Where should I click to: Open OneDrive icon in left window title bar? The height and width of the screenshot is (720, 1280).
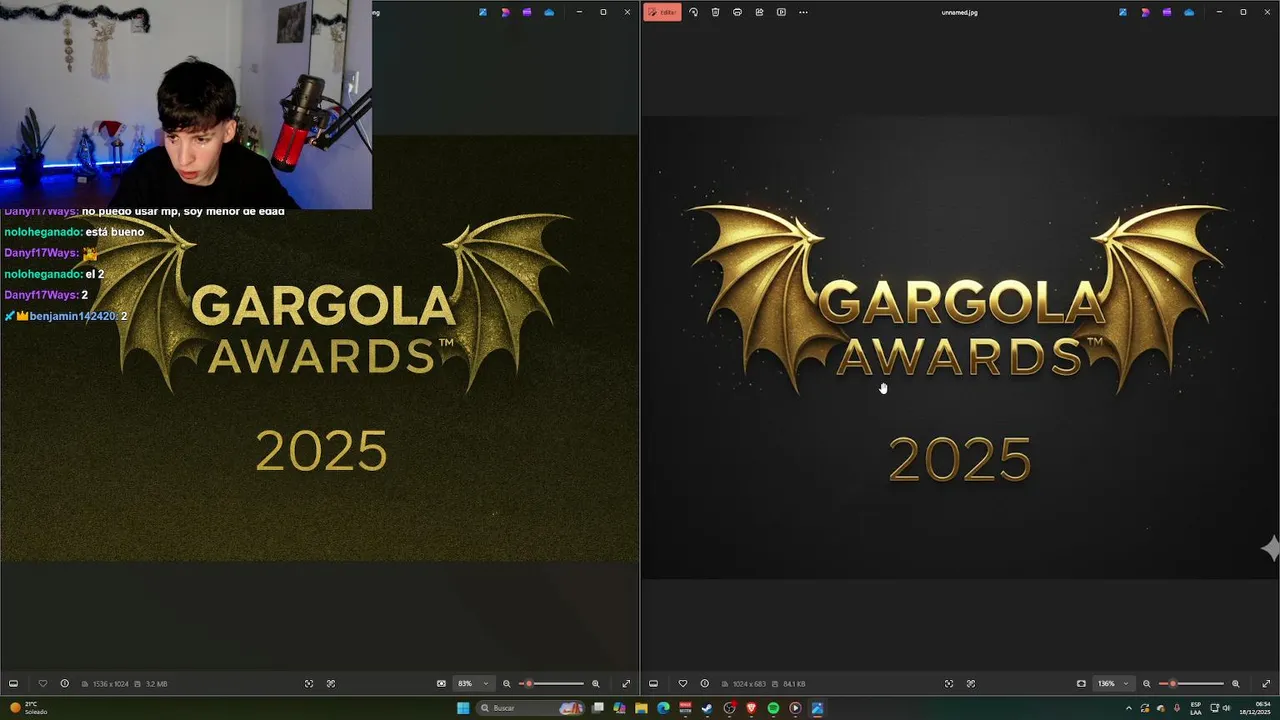pyautogui.click(x=549, y=12)
